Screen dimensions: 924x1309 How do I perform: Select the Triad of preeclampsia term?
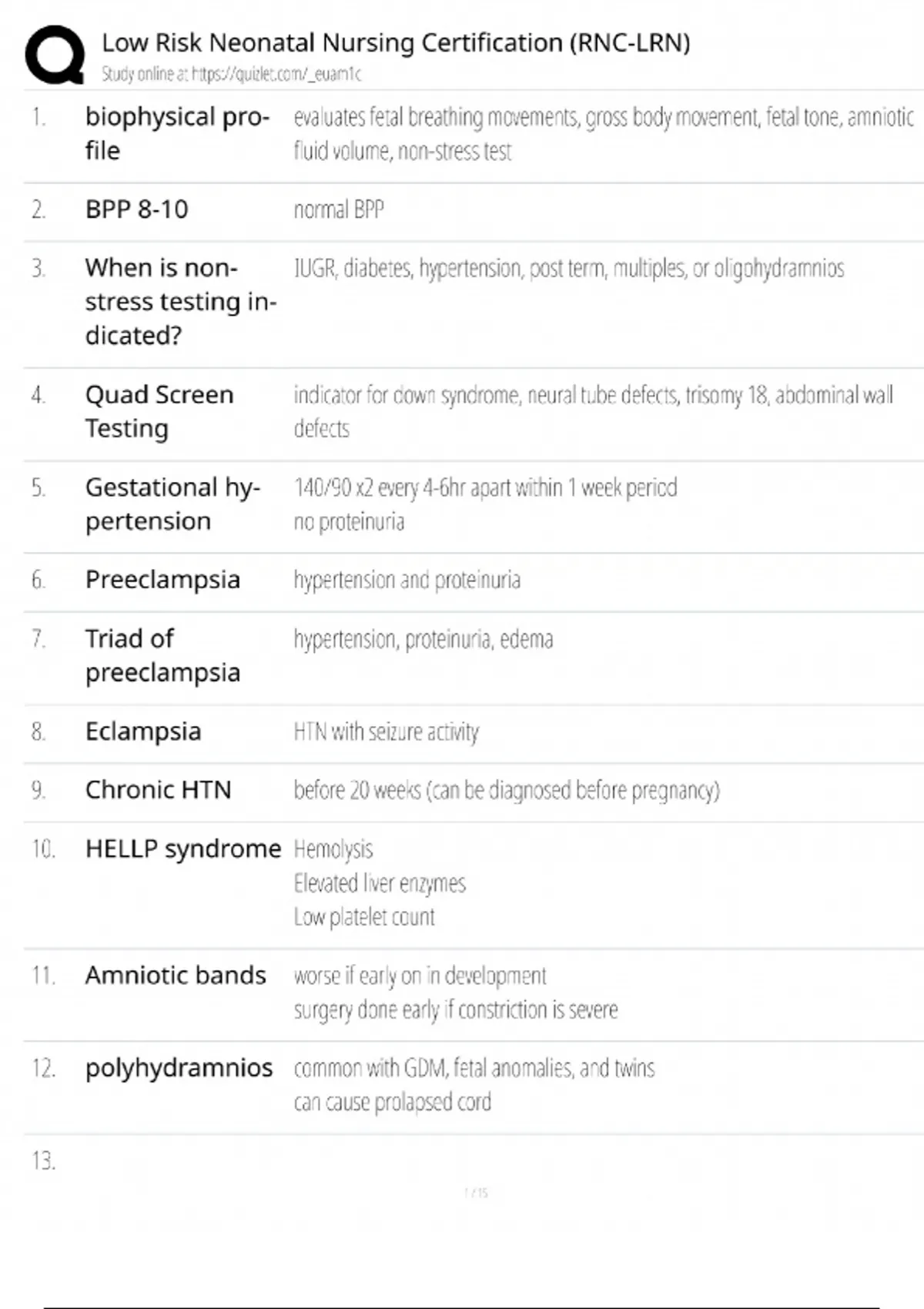(x=162, y=655)
